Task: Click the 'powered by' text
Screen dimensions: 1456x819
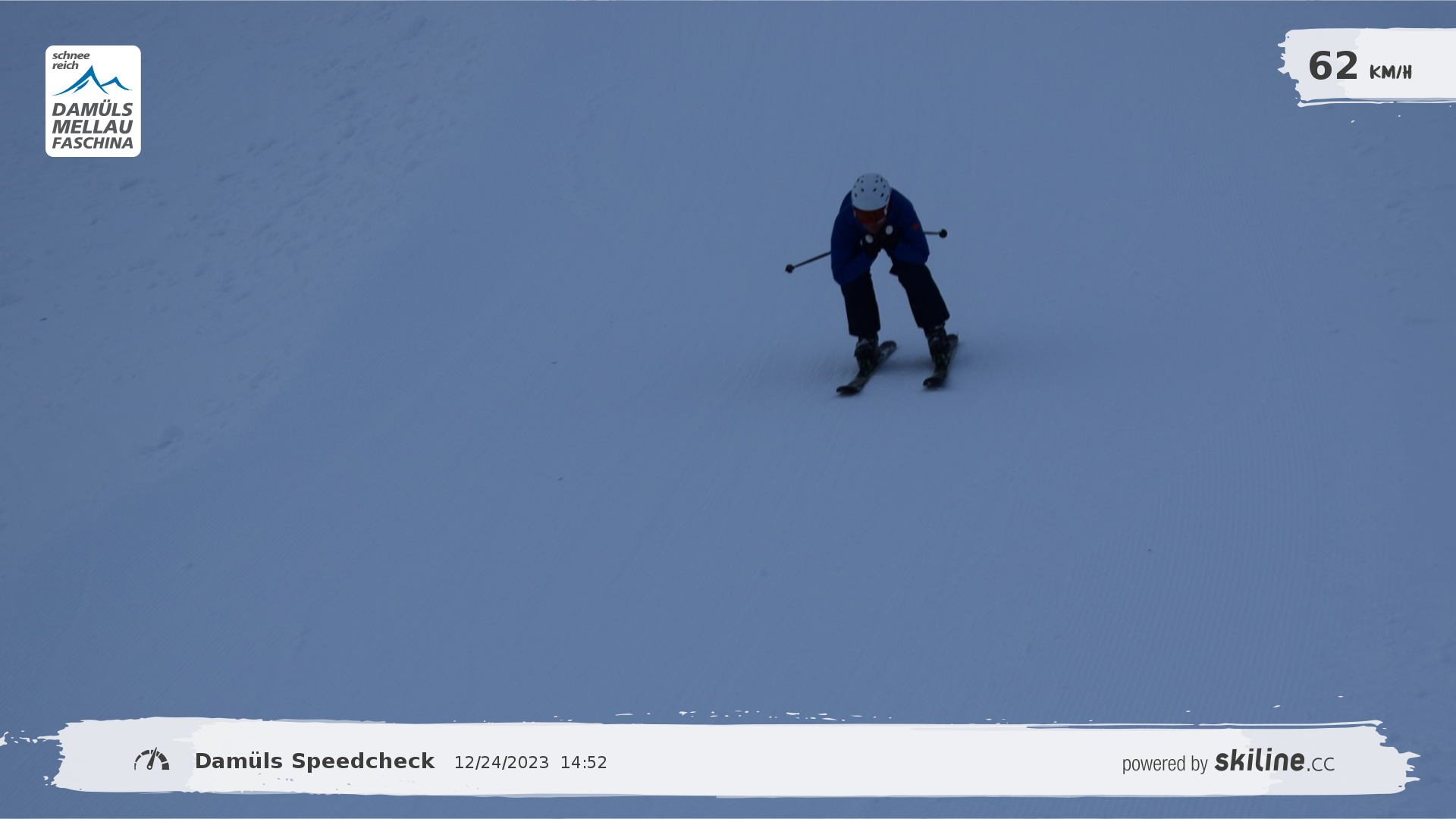Action: click(x=1164, y=764)
